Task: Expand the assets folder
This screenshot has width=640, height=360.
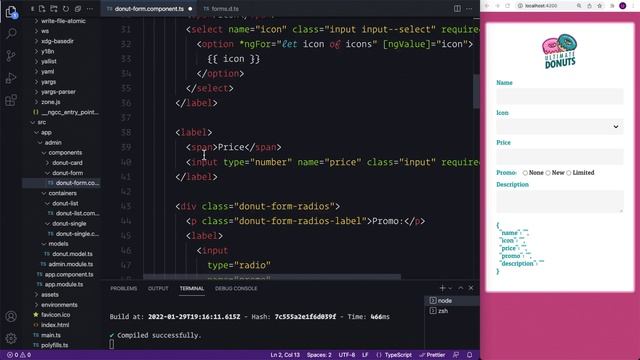Action: tap(49, 295)
